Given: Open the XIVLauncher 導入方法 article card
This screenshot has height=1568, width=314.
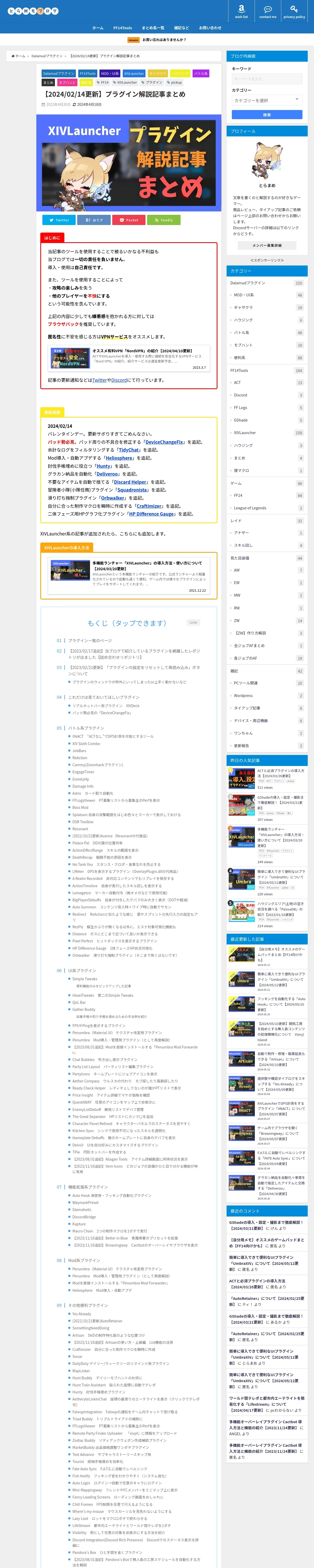Looking at the screenshot, I should point(129,576).
